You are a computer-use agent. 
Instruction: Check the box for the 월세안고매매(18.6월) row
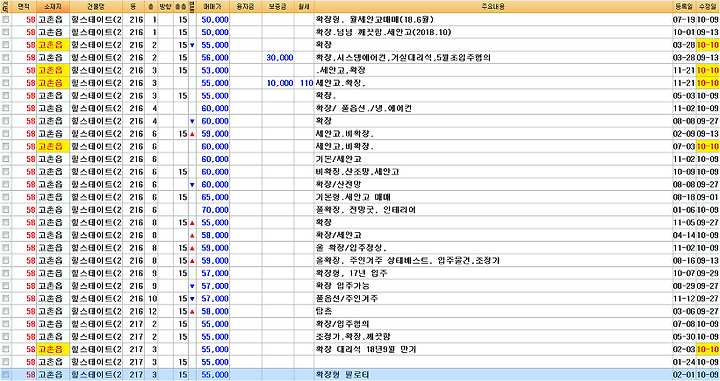6,20
